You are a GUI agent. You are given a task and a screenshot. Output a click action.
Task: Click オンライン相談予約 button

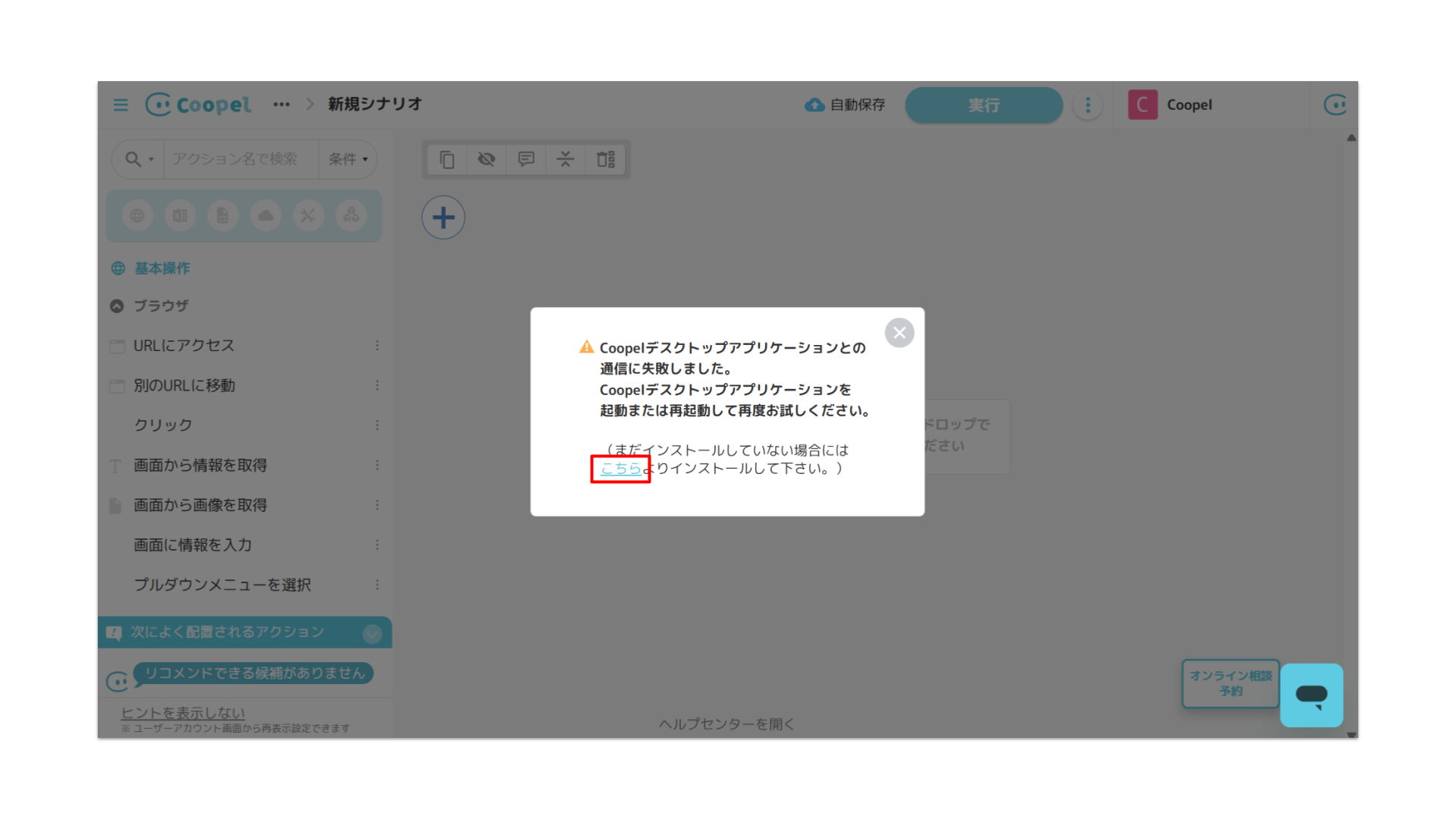(1230, 683)
